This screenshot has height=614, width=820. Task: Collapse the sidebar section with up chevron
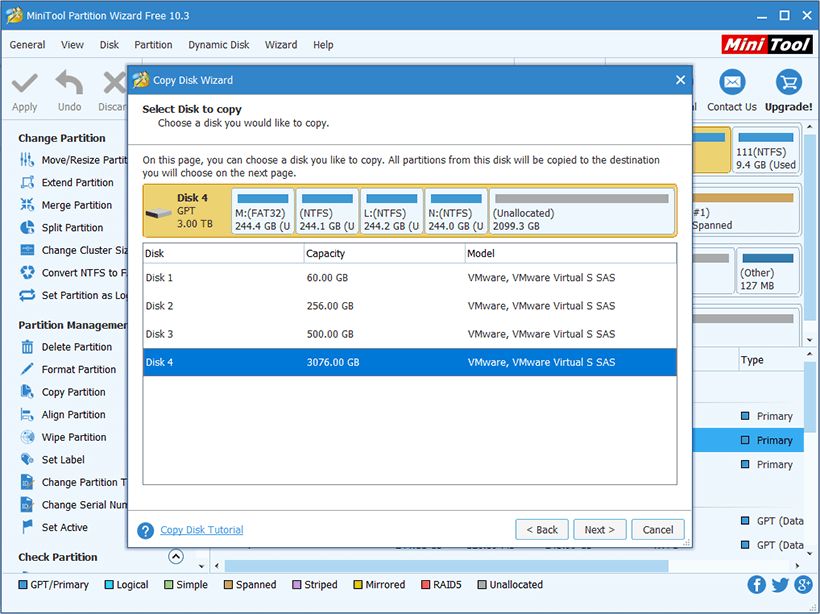176,556
